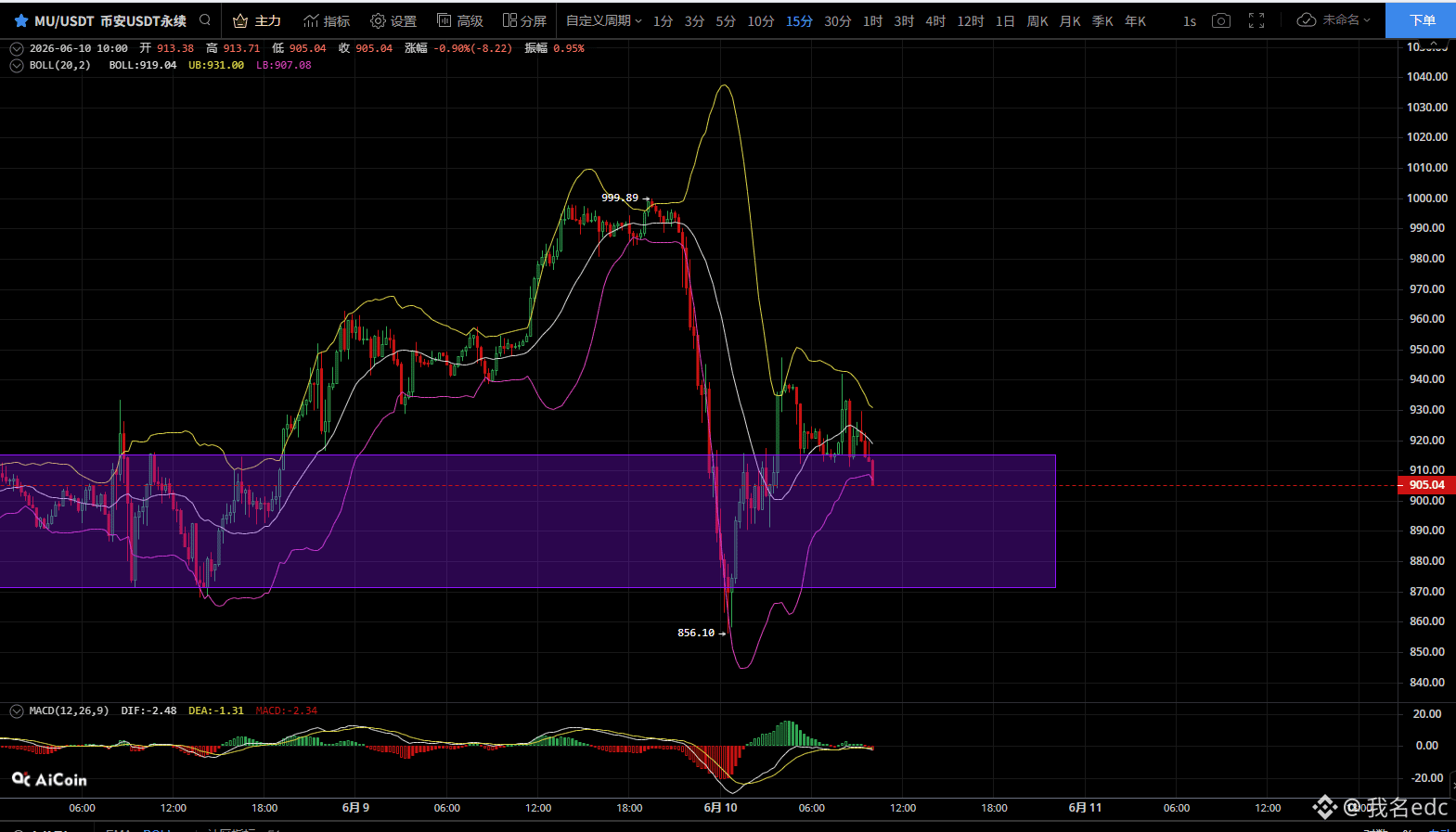This screenshot has height=832, width=1456.
Task: Switch to the 5分 timeframe
Action: coord(726,20)
